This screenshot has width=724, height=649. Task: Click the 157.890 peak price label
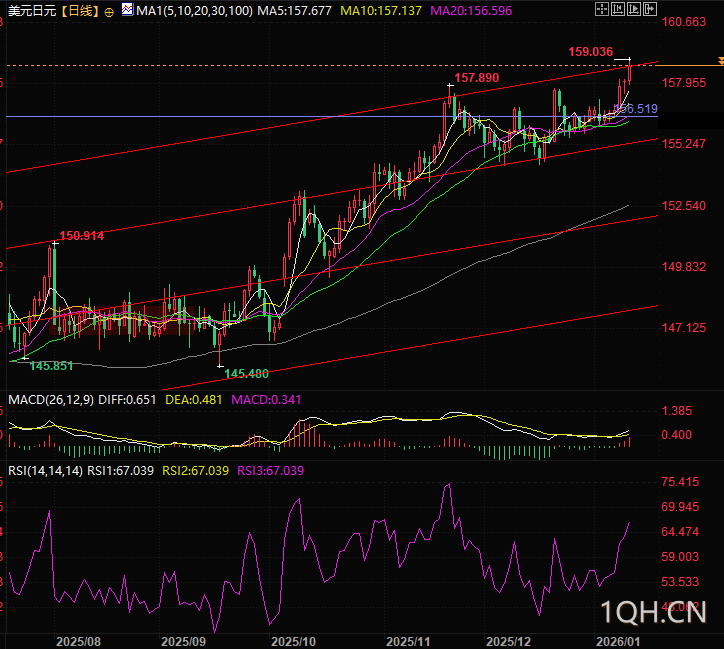point(476,77)
